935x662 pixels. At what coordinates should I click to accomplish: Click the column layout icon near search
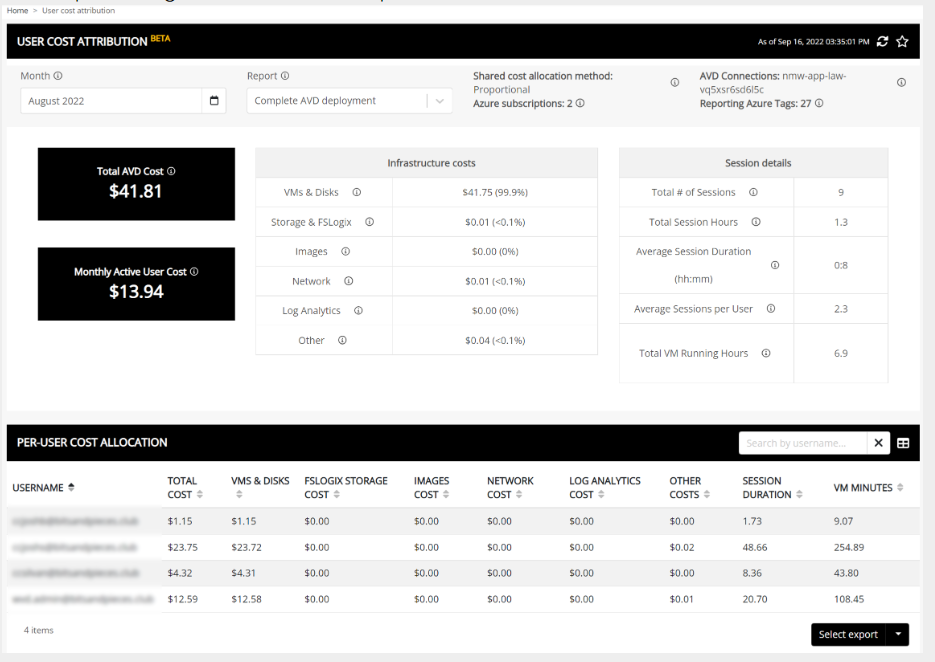tap(903, 443)
